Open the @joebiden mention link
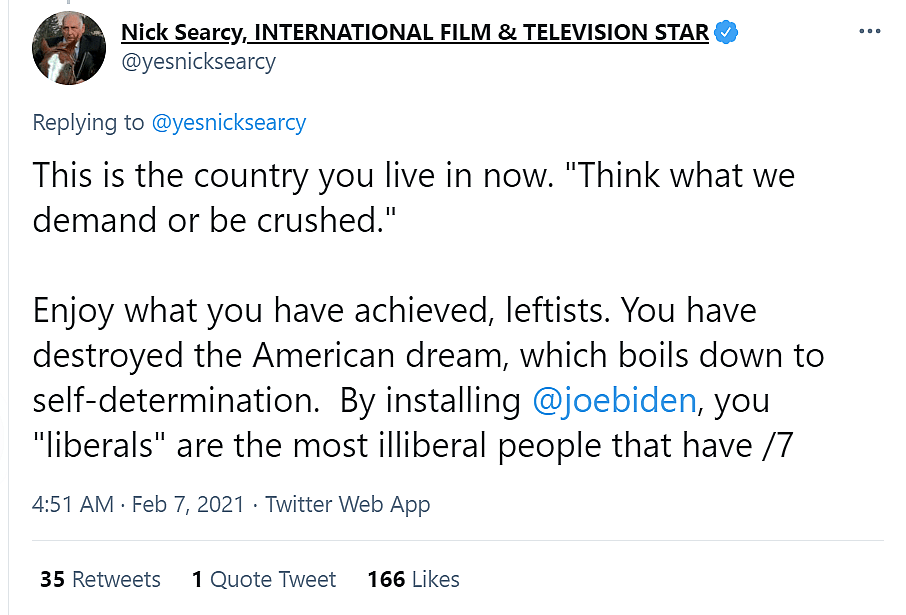This screenshot has height=615, width=906. tap(614, 400)
